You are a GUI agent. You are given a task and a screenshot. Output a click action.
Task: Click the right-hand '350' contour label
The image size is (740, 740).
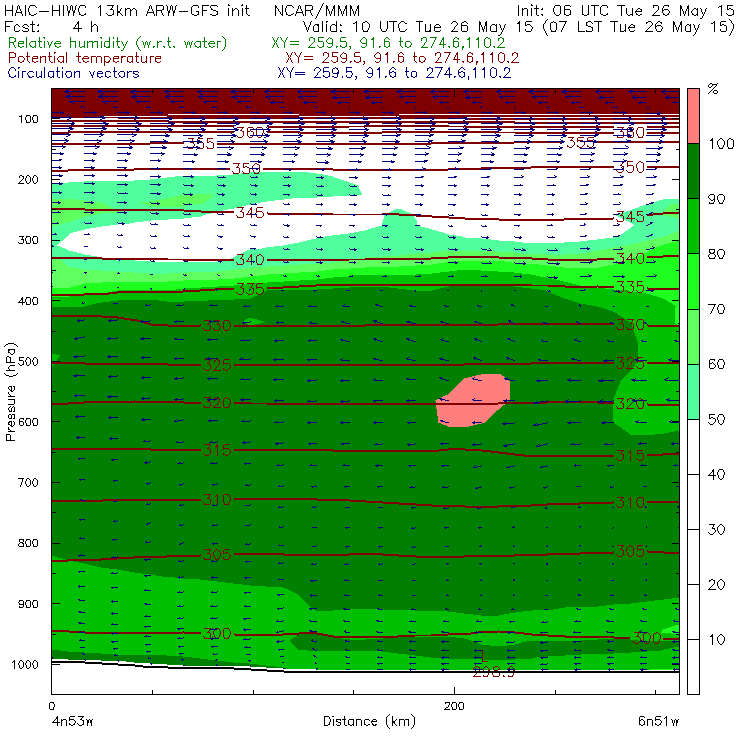[x=630, y=167]
